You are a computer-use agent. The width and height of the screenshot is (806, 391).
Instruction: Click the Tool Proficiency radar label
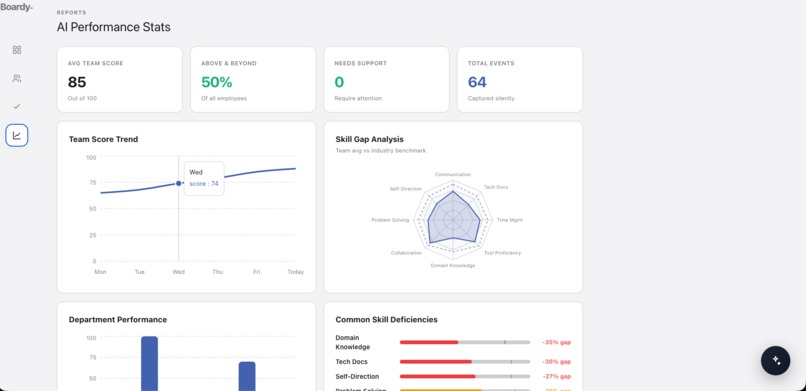(x=502, y=253)
